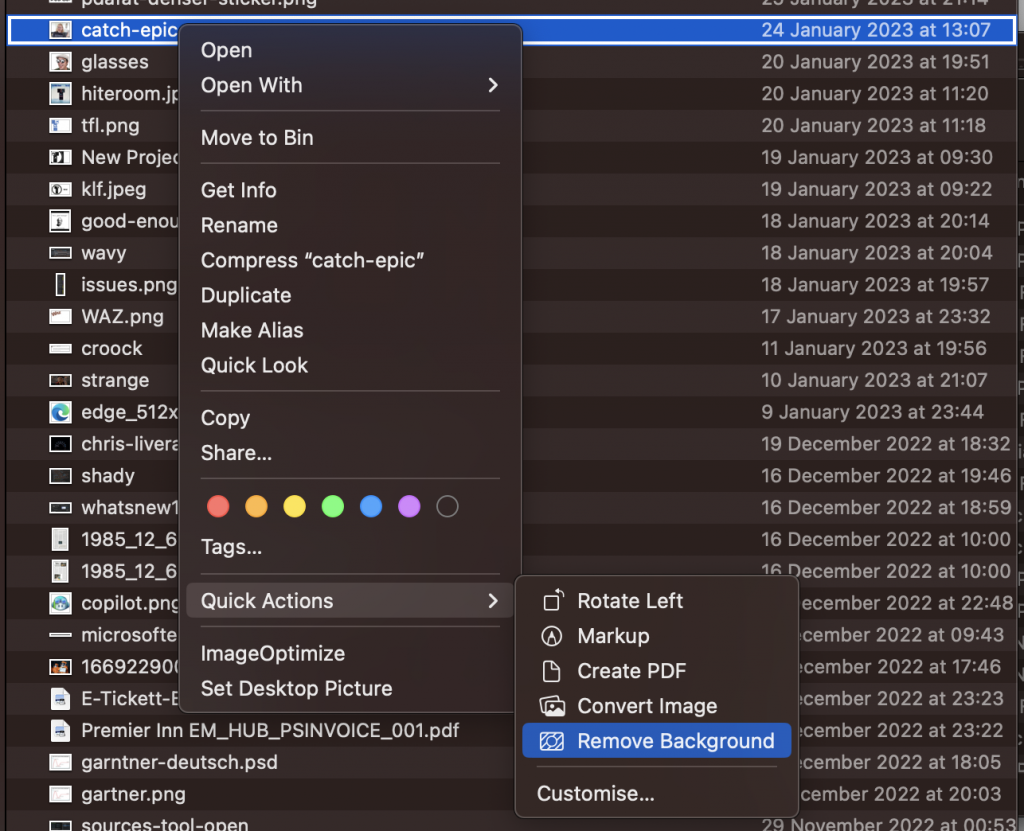Click the Create PDF document icon

(552, 671)
